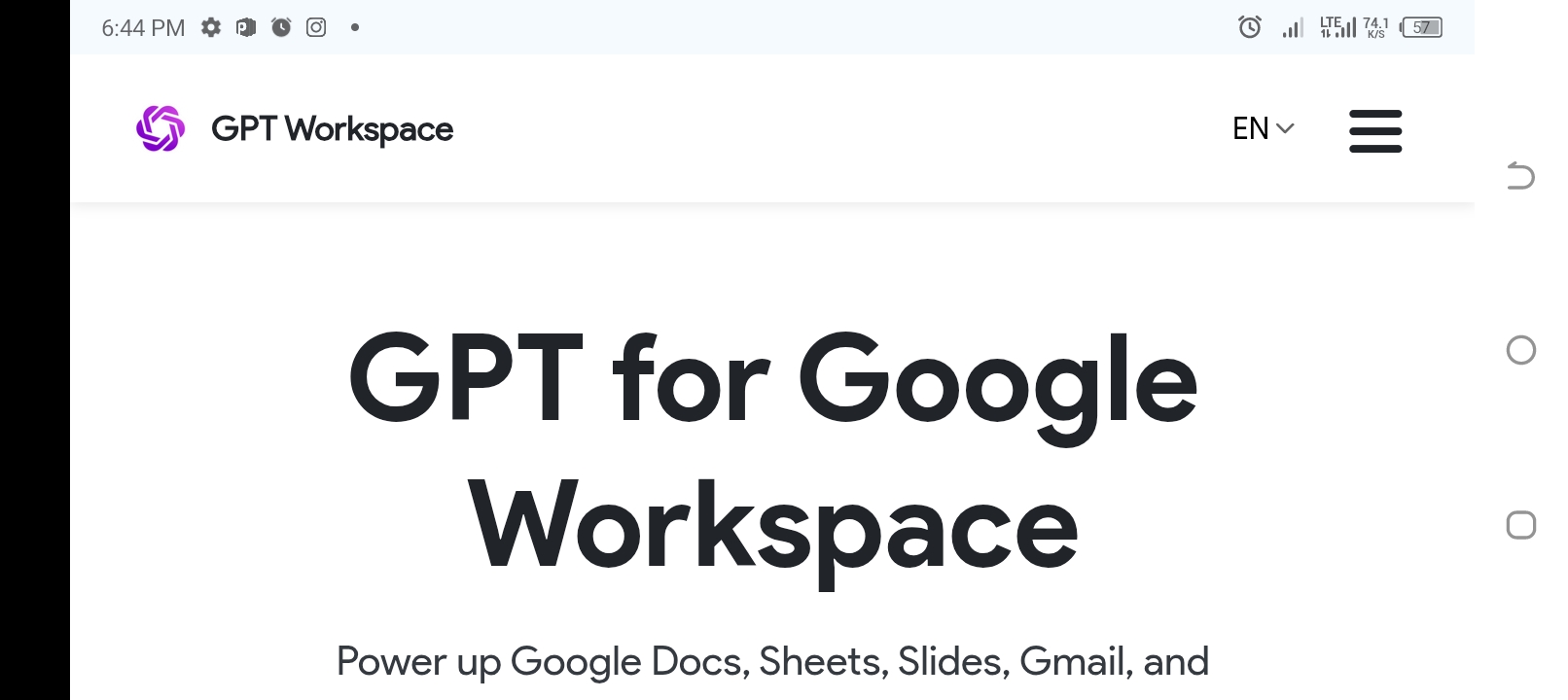Tap the alarm clock icon beside the signal bars
This screenshot has width=1568, height=700.
[x=1250, y=27]
